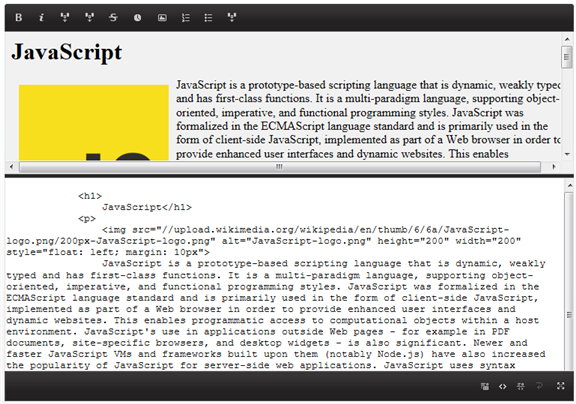
Task: Toggle the split view icon in the bottom bar
Action: tap(521, 386)
